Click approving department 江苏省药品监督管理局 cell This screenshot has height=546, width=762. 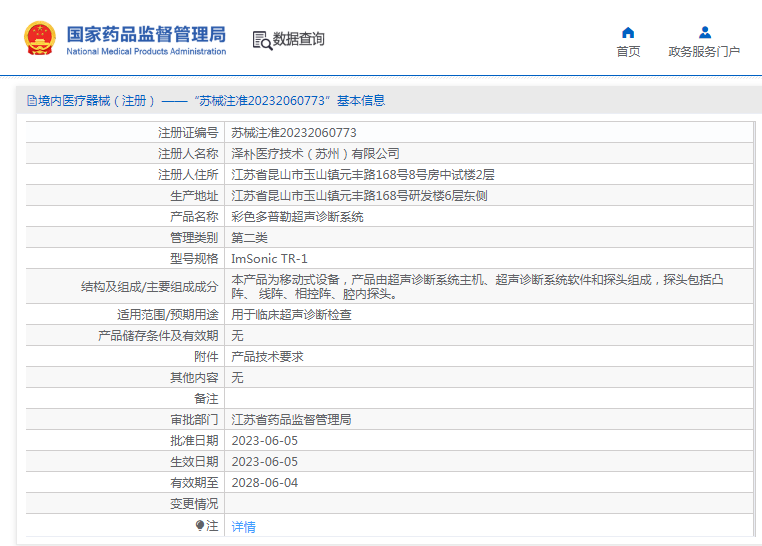(x=292, y=419)
